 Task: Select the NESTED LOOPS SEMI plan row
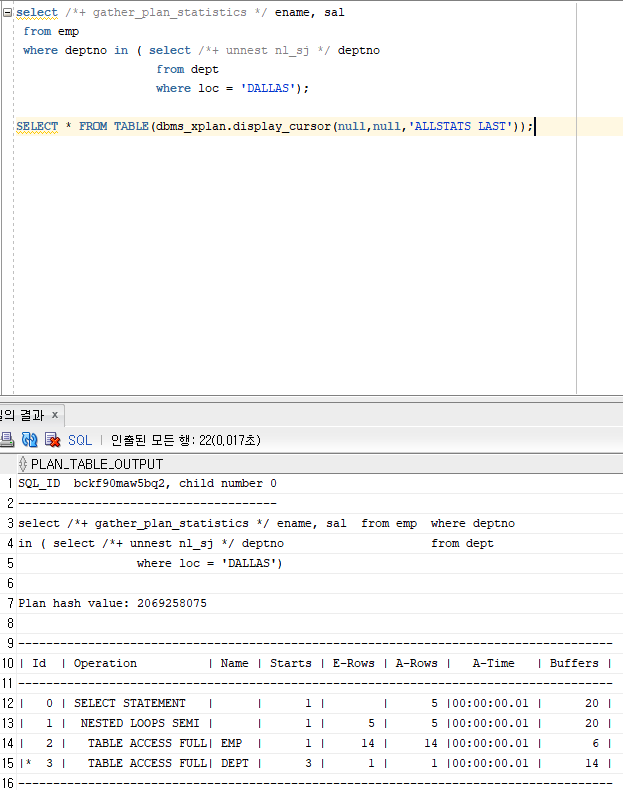[x=320, y=723]
